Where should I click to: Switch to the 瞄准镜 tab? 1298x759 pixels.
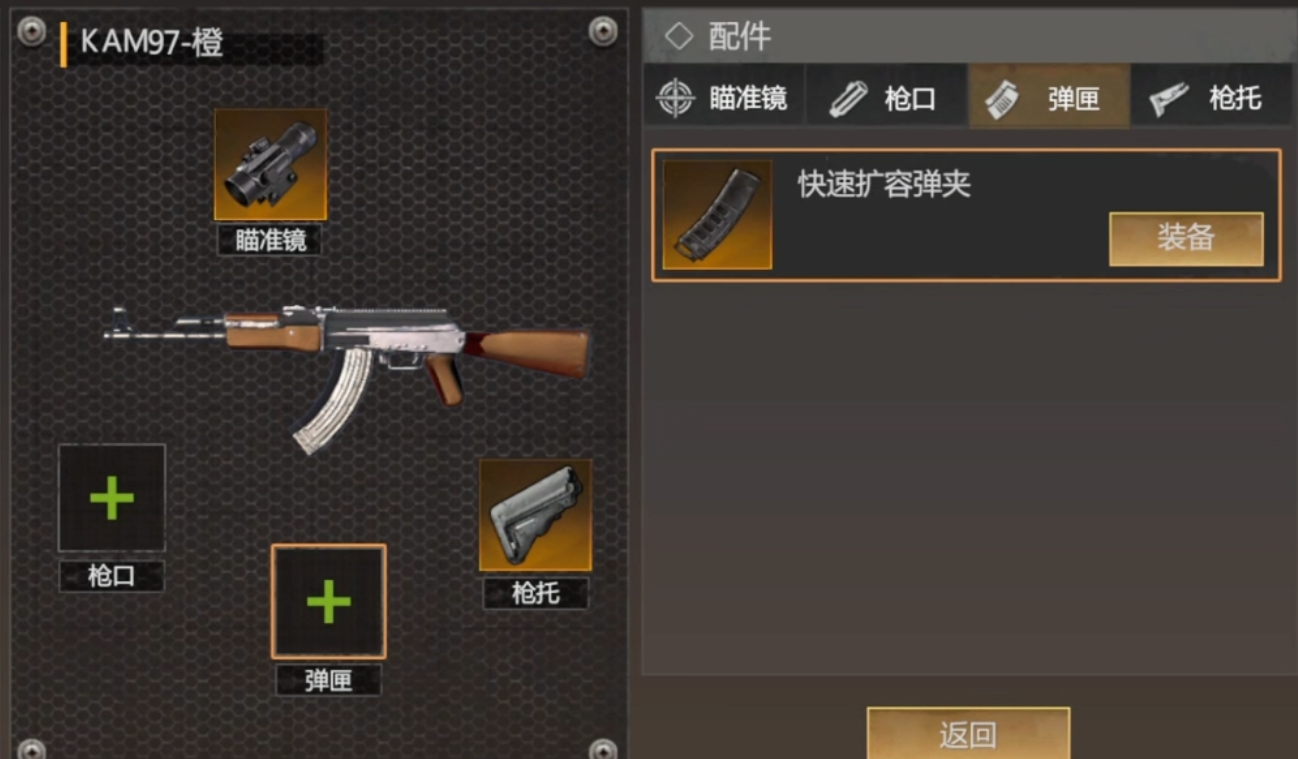click(x=724, y=98)
